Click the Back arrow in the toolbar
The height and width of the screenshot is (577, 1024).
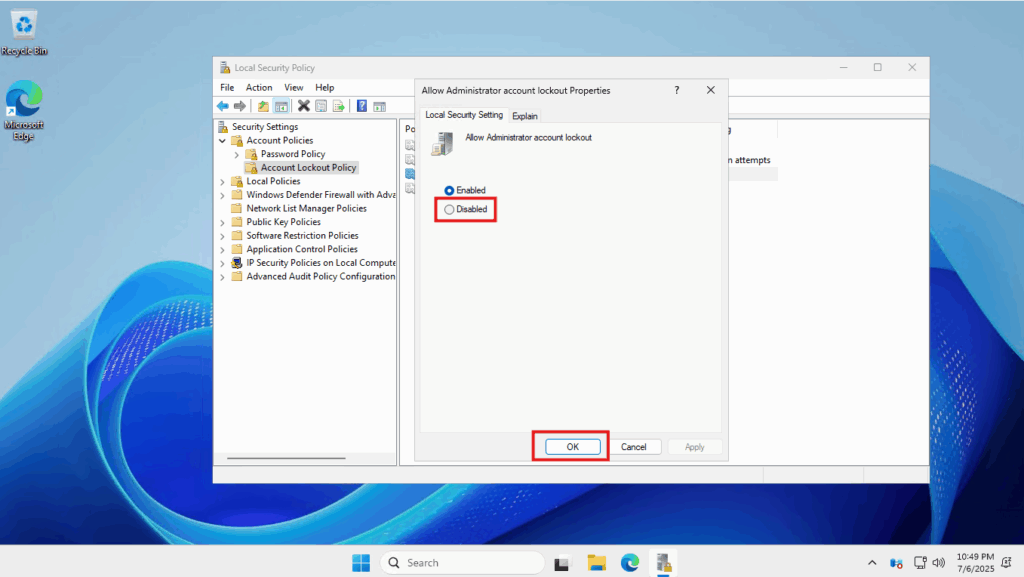[222, 106]
